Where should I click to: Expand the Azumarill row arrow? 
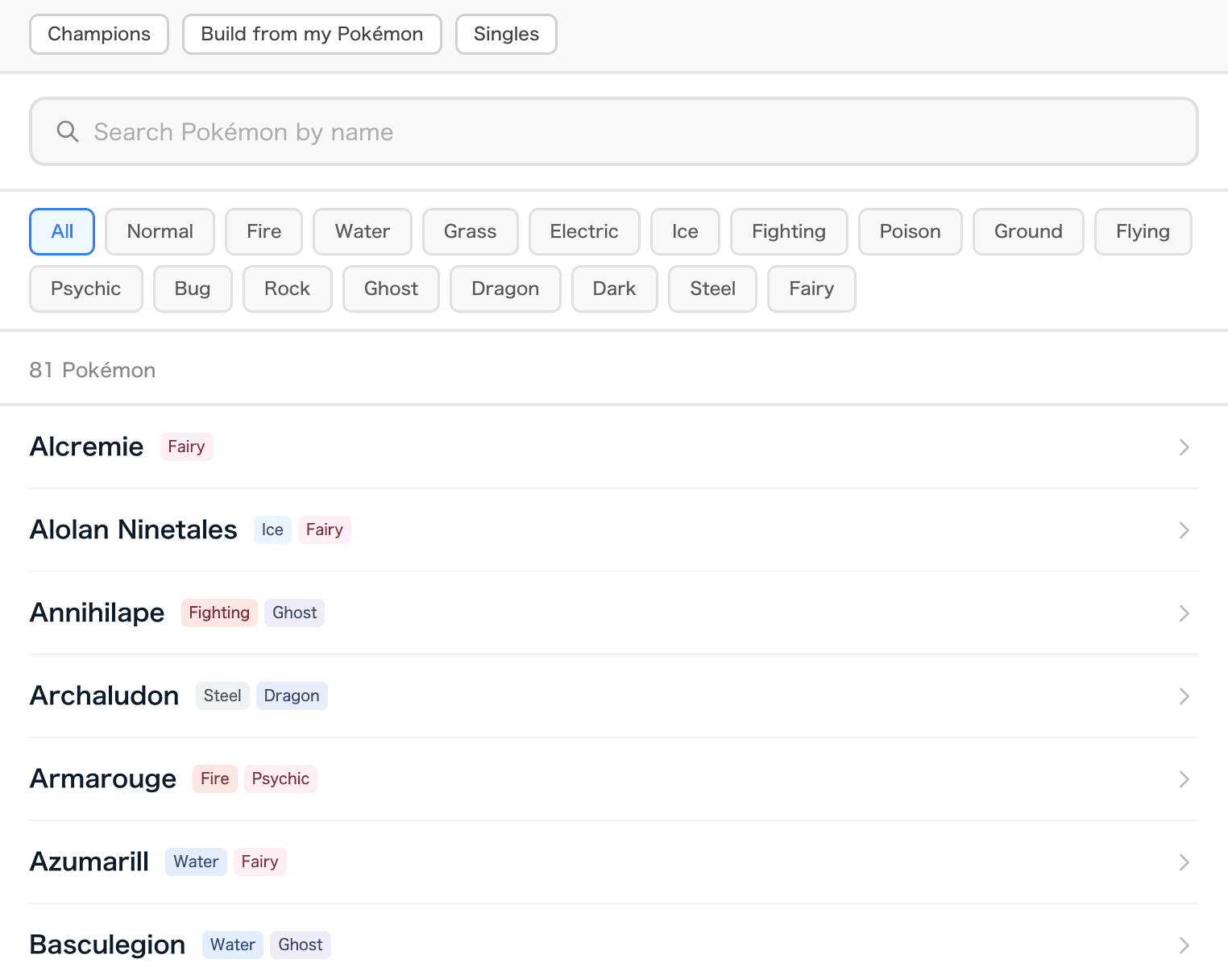[x=1184, y=862]
